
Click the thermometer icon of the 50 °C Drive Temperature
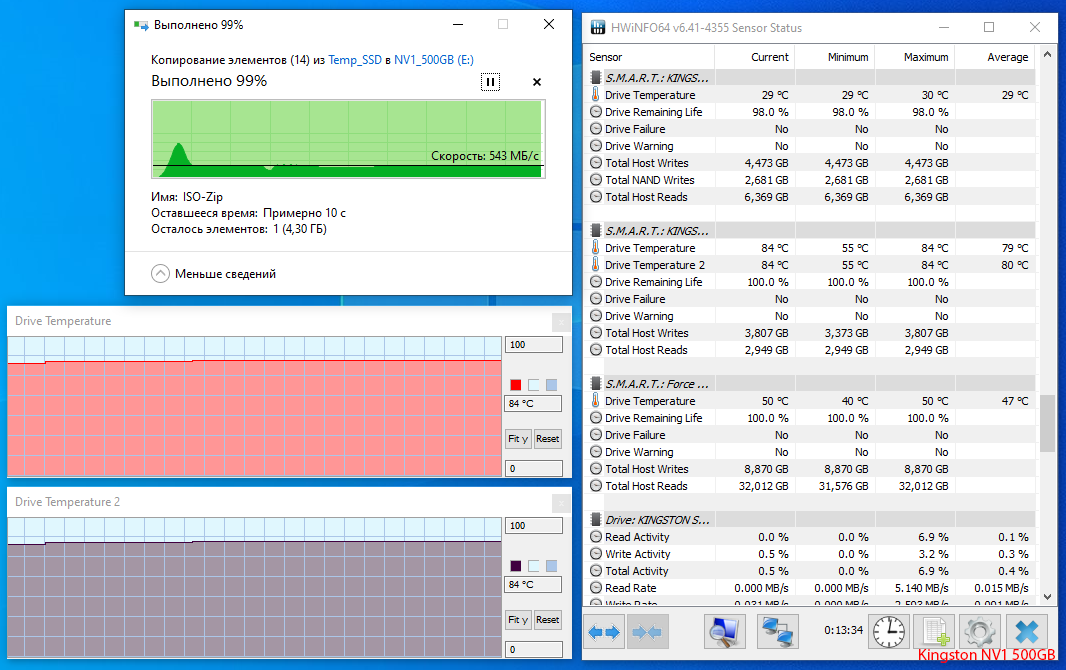click(596, 400)
